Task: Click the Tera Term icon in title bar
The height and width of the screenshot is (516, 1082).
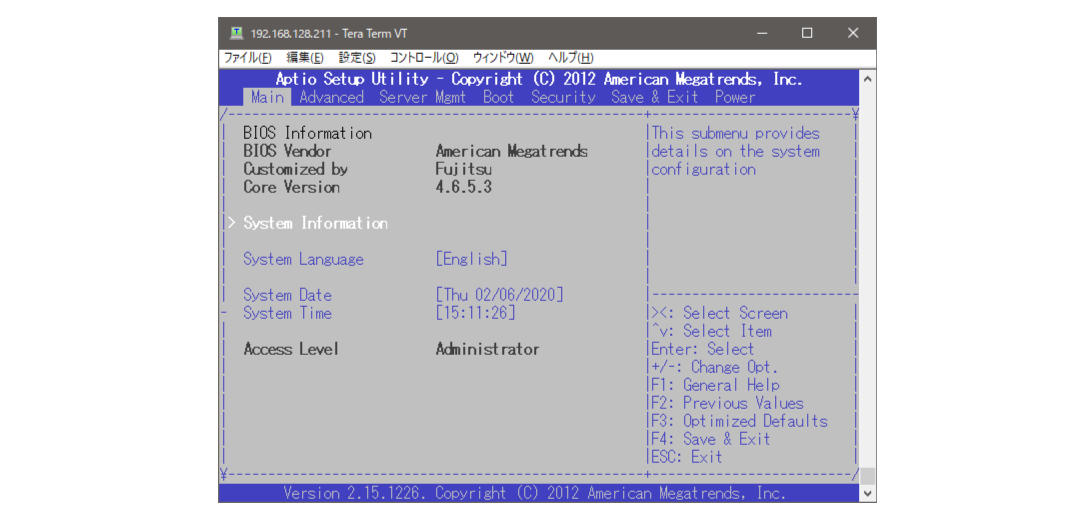Action: 237,32
